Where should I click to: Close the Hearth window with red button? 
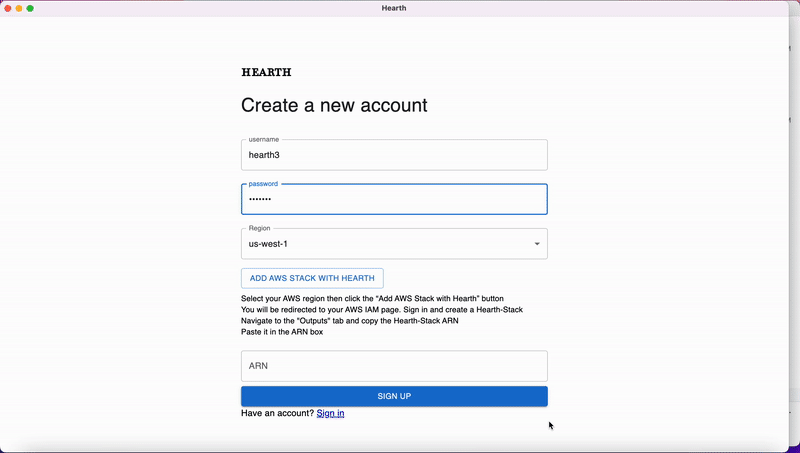point(8,8)
